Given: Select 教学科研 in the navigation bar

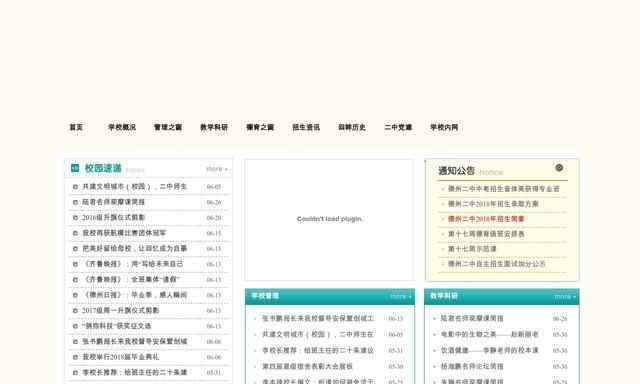Looking at the screenshot, I should click(214, 127).
